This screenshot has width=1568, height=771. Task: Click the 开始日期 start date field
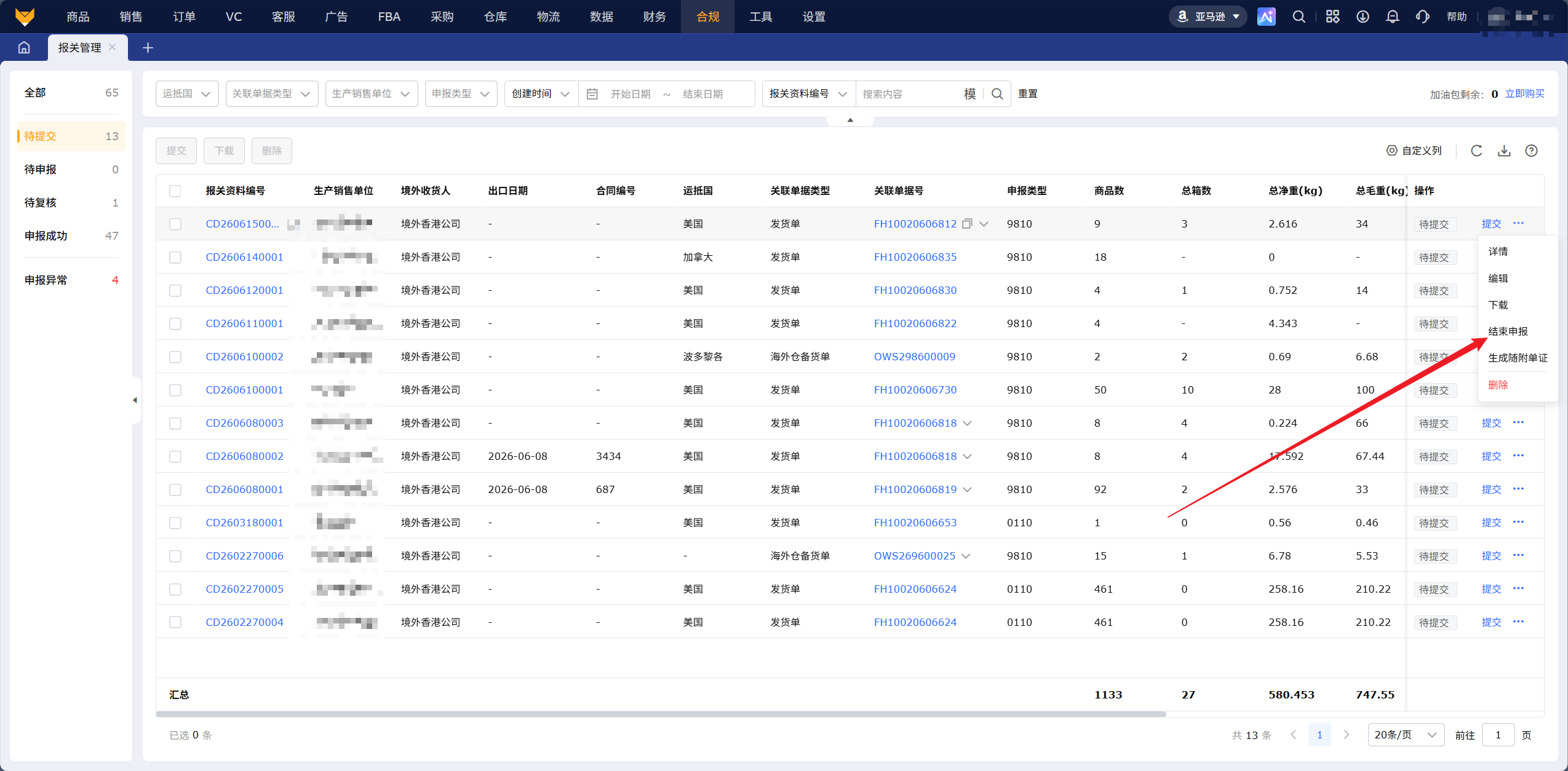(x=630, y=93)
